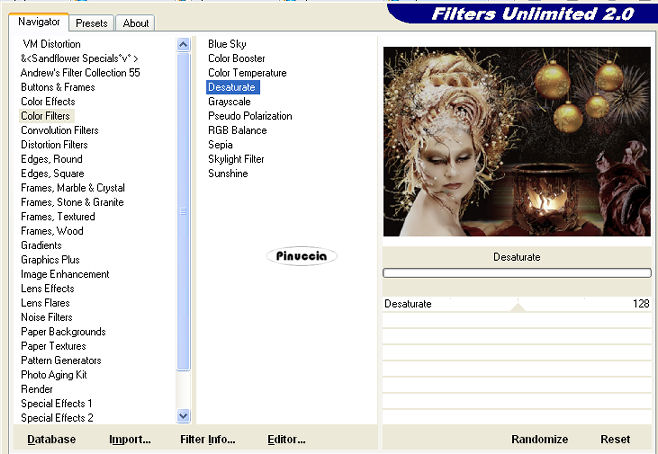Select Frames, Marble & Crystal

[x=73, y=188]
